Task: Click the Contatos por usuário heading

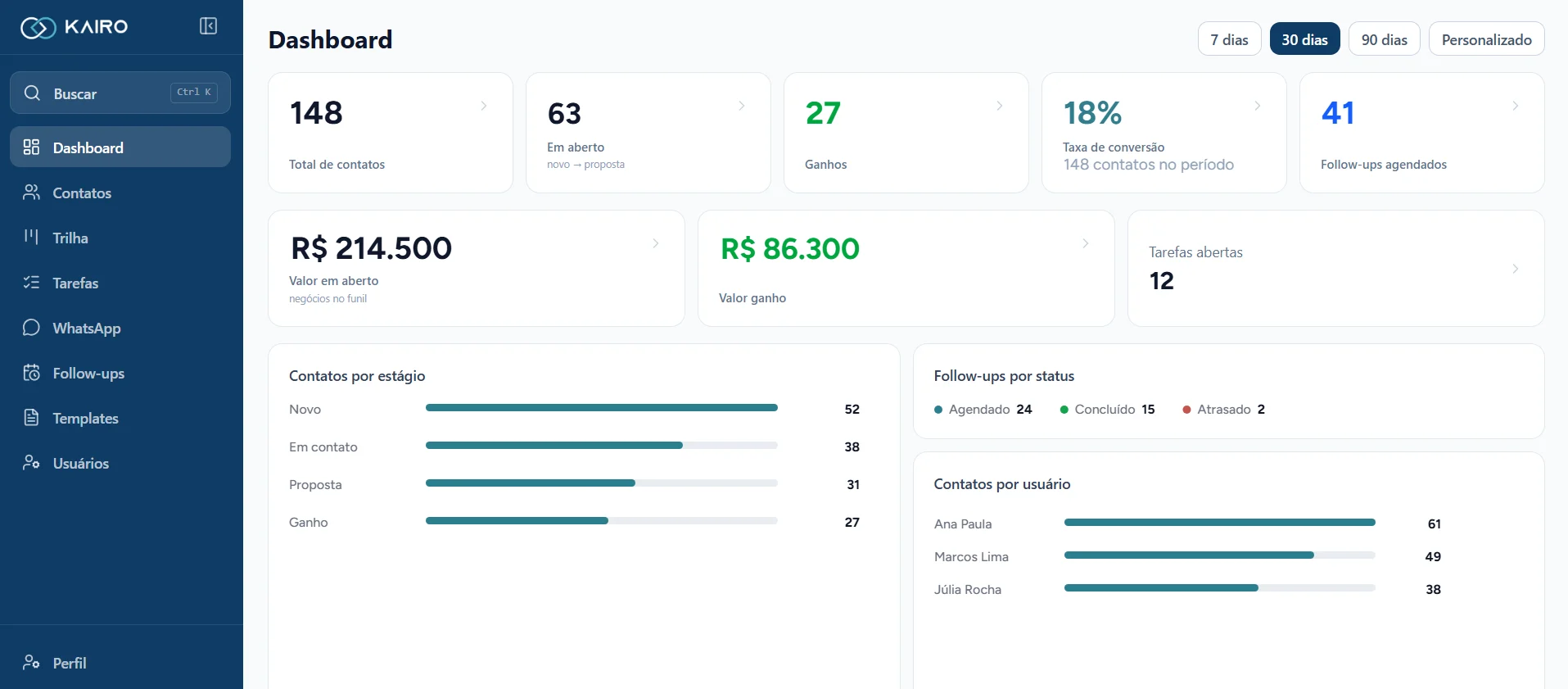Action: pyautogui.click(x=1002, y=484)
